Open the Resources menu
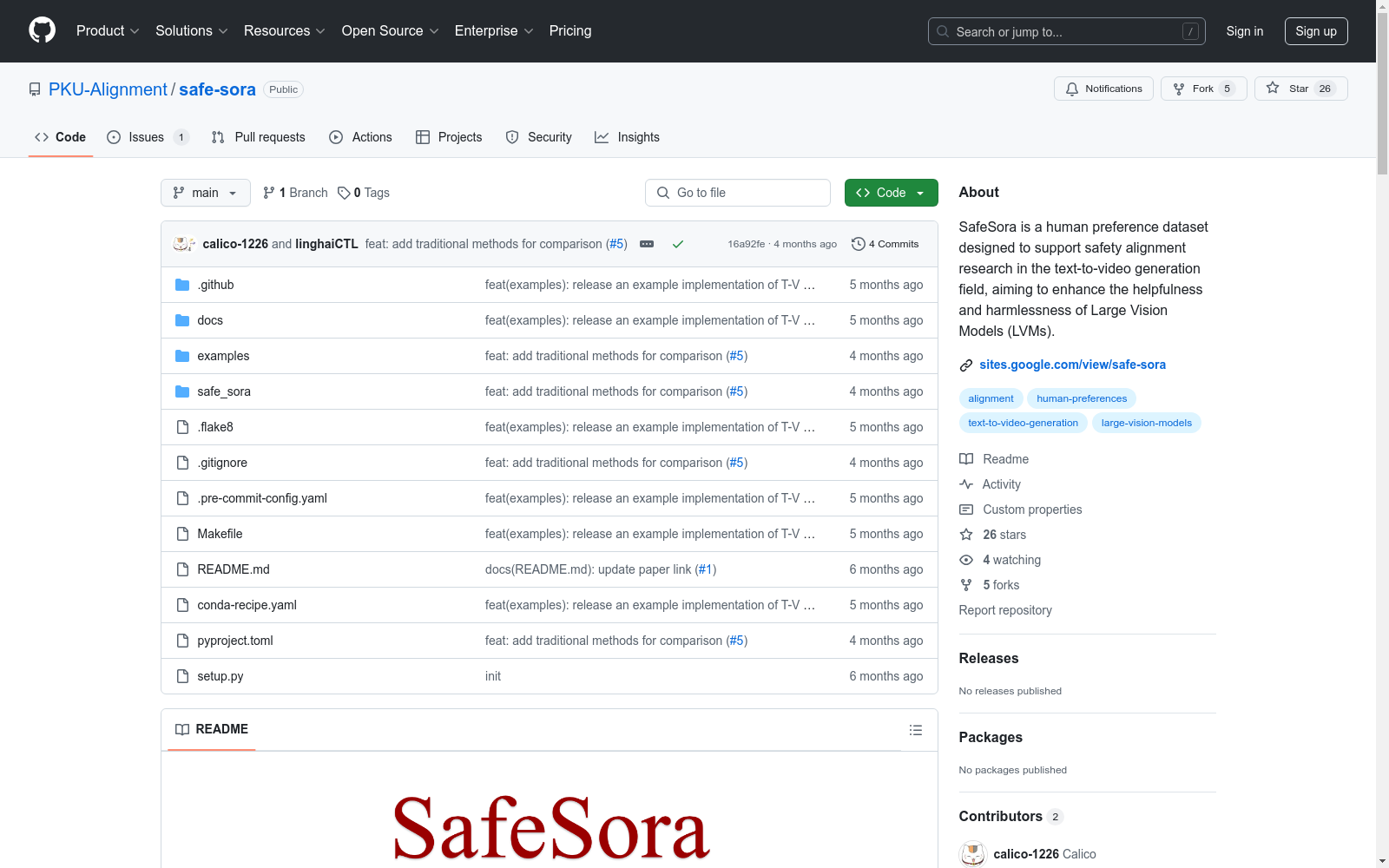The height and width of the screenshot is (868, 1389). (285, 30)
